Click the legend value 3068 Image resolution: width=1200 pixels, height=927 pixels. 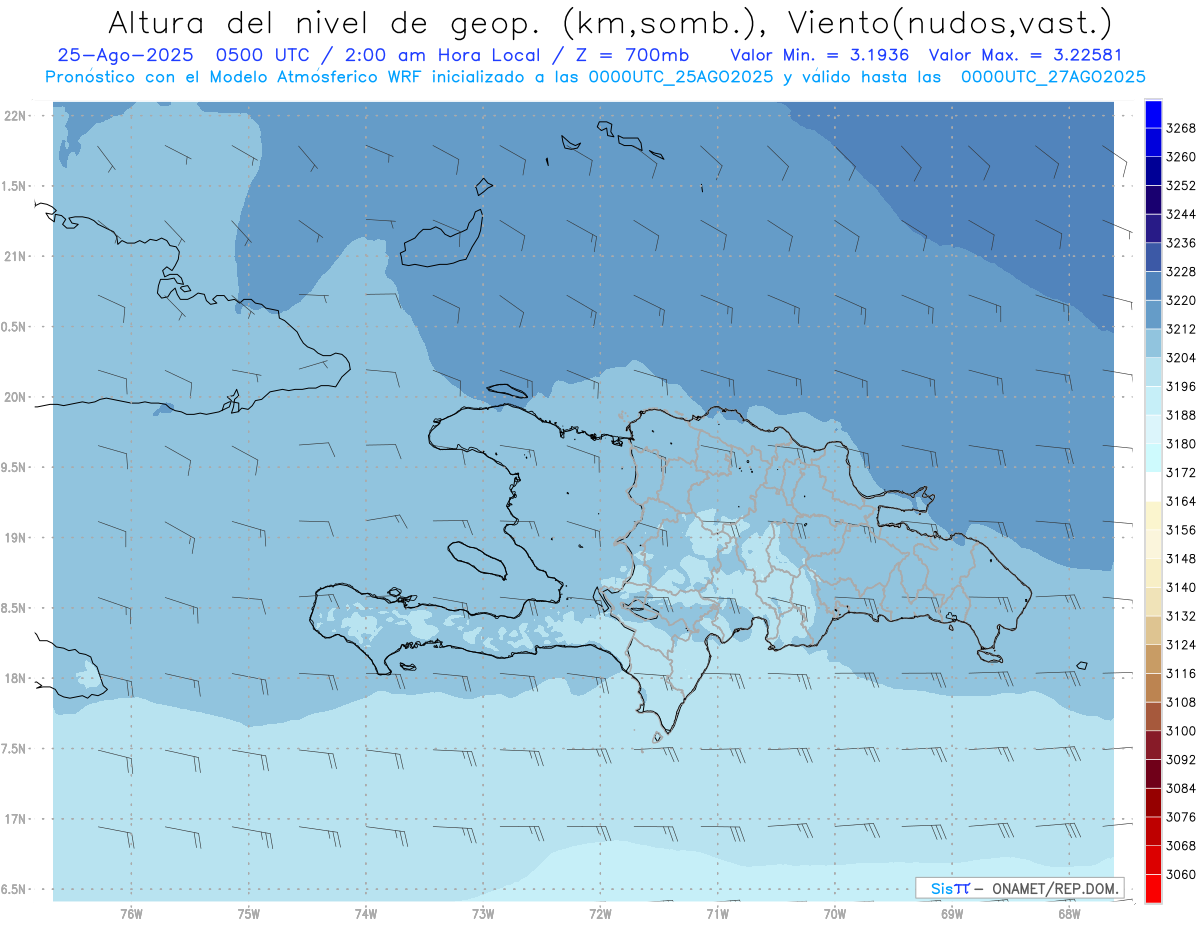click(x=1181, y=846)
